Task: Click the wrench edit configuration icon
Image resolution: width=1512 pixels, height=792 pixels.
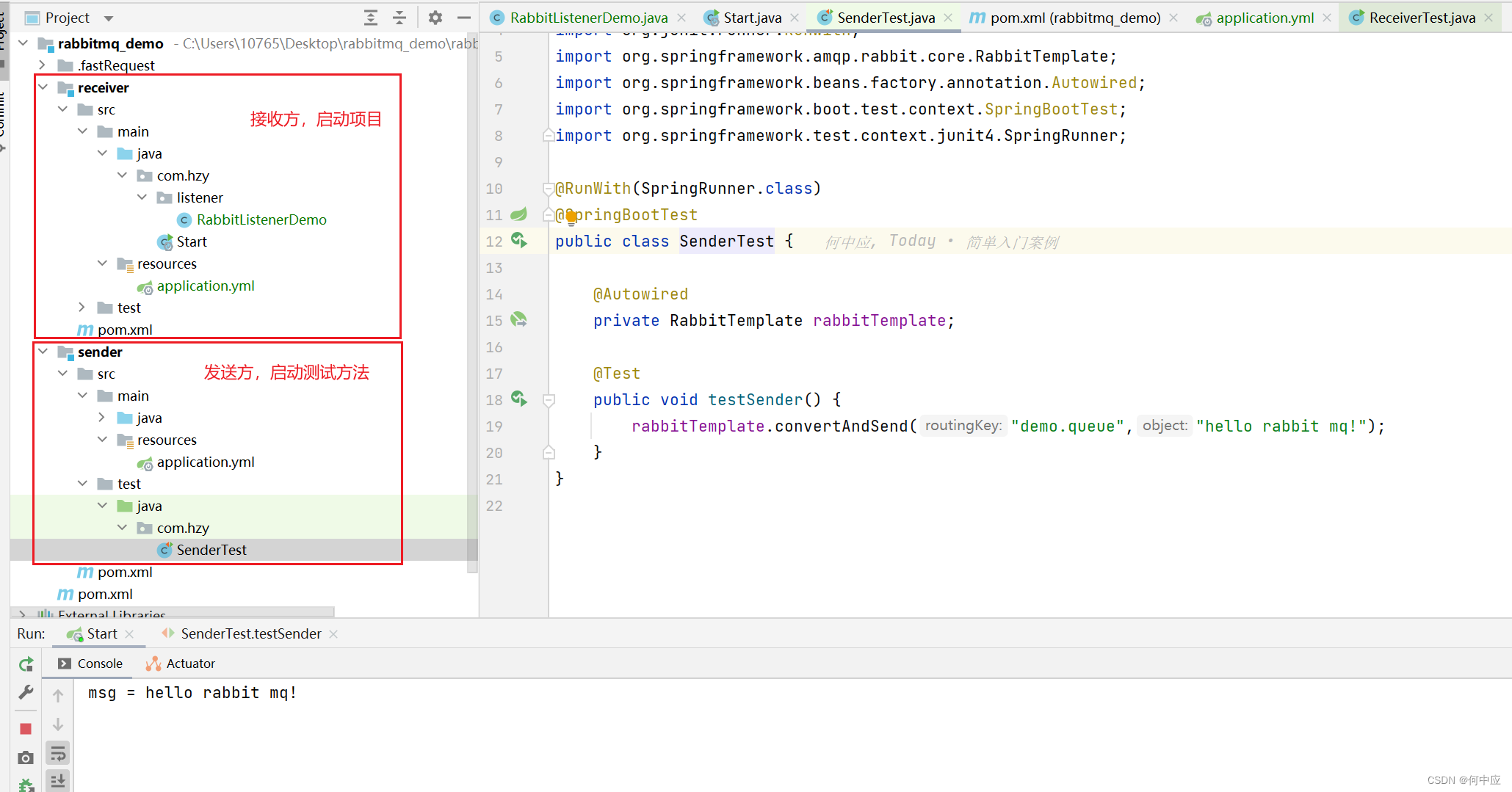Action: (x=26, y=692)
